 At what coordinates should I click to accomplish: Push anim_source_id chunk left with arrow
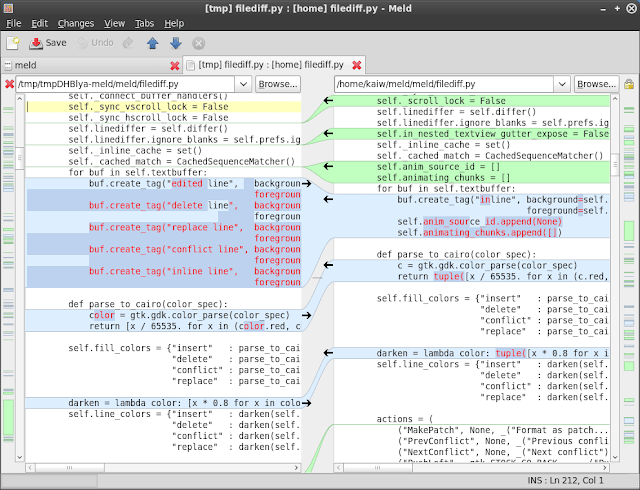coord(328,167)
